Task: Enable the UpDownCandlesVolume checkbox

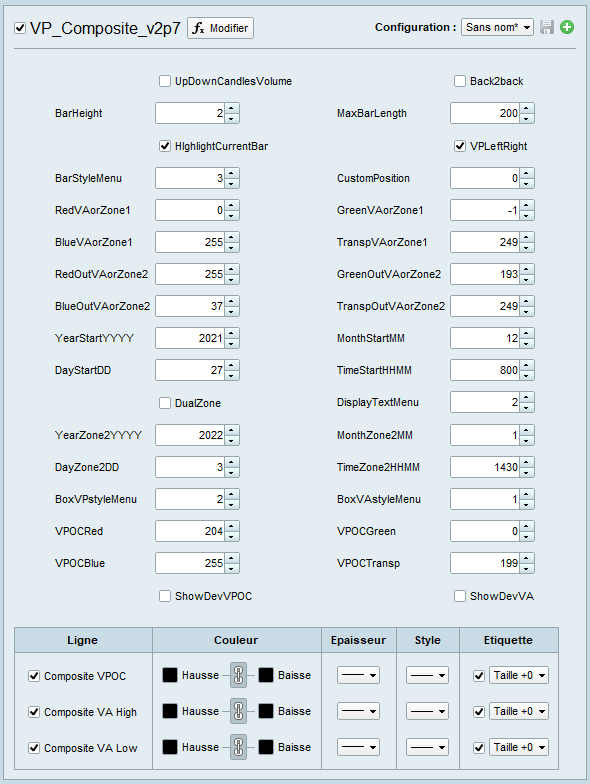Action: click(x=165, y=81)
